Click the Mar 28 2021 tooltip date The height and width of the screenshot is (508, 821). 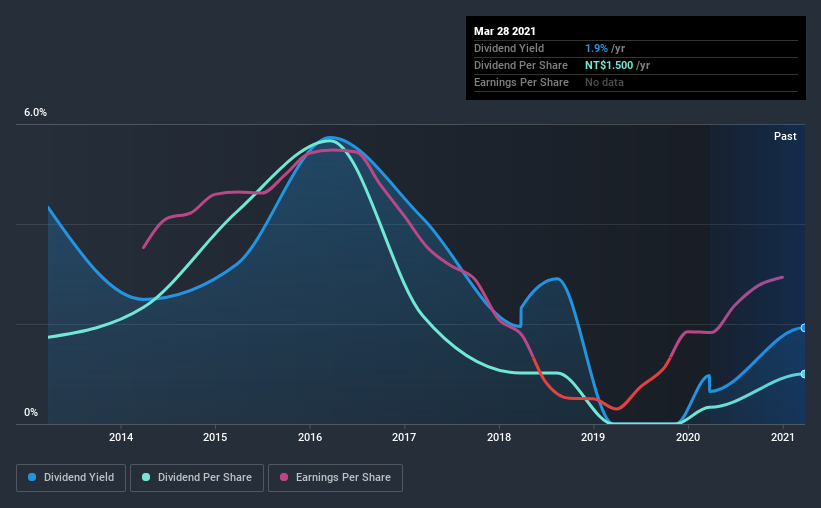click(505, 31)
